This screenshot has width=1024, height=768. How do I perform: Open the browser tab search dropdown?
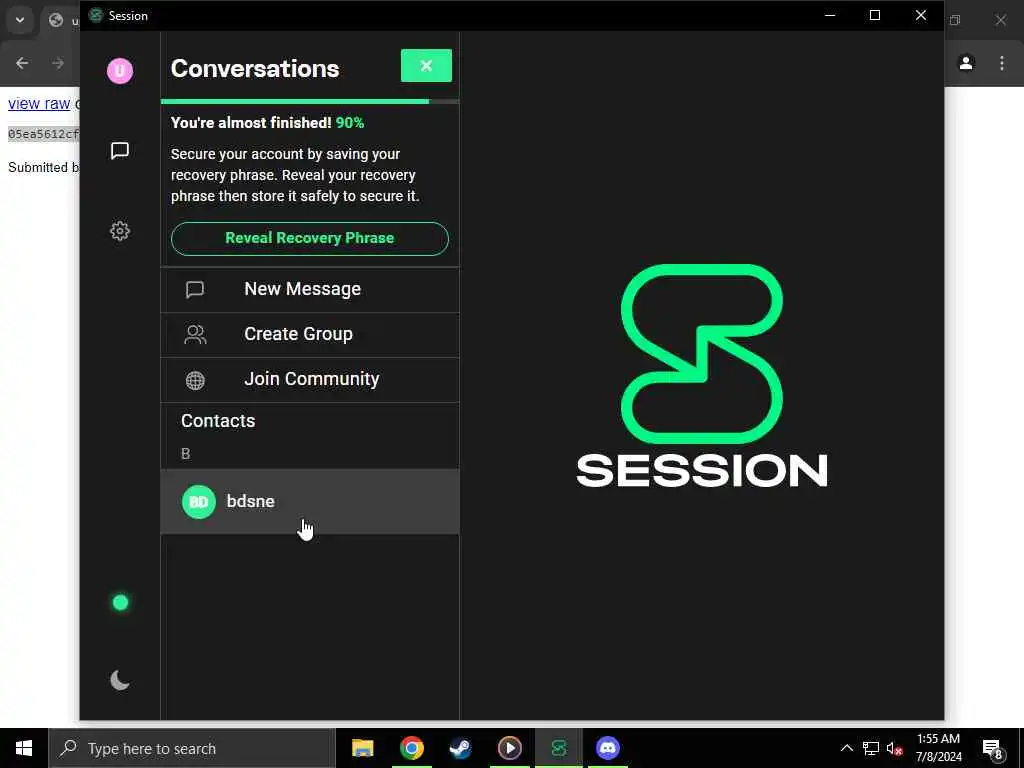point(20,20)
